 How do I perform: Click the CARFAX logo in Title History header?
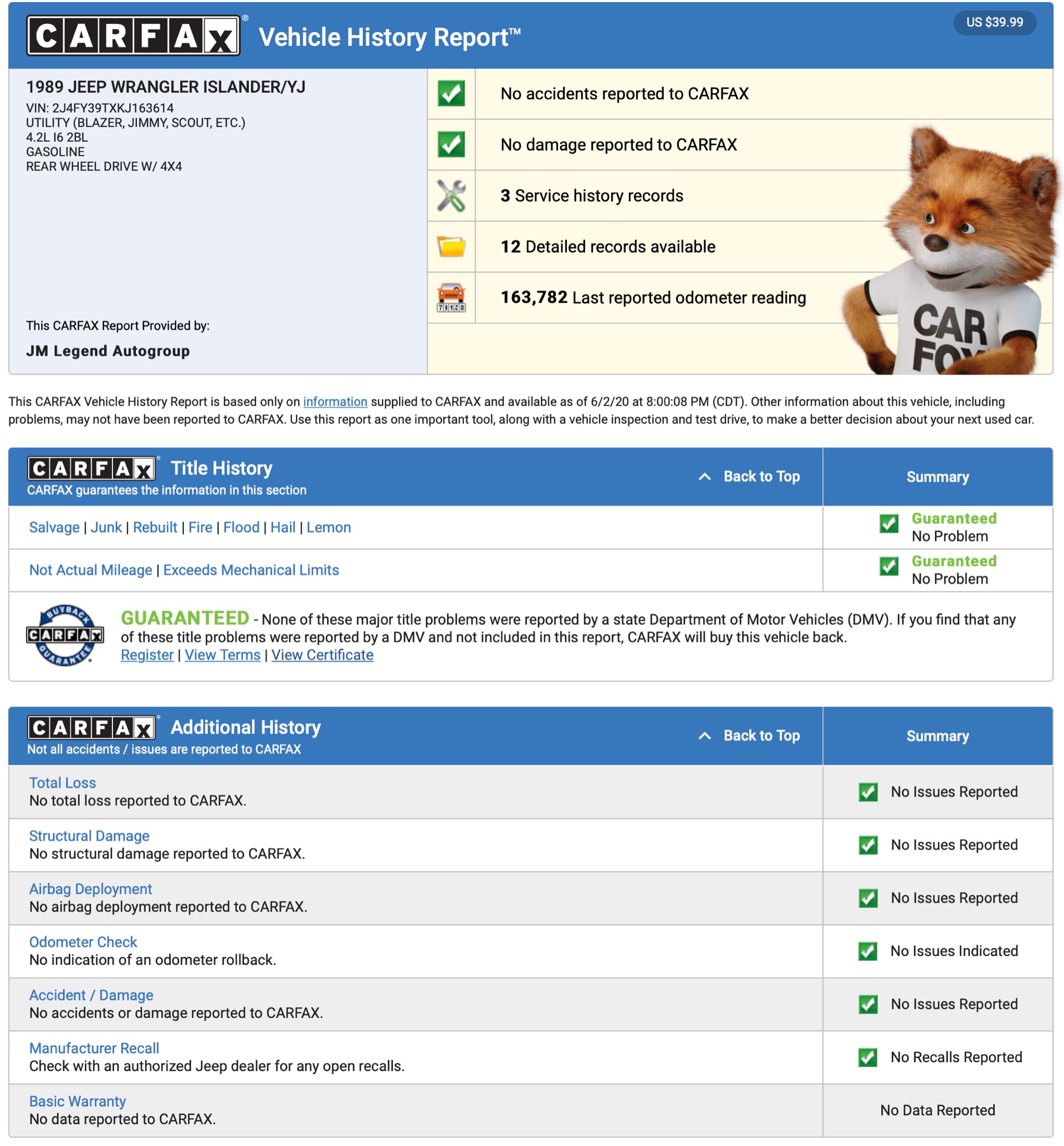92,468
